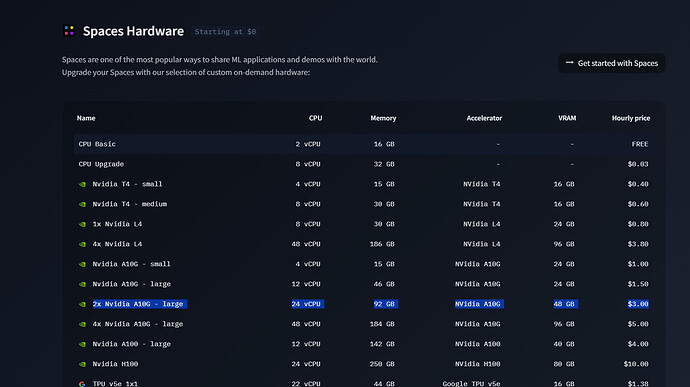
Task: Select 'TPU v5e 1x1' row name
Action: point(115,383)
